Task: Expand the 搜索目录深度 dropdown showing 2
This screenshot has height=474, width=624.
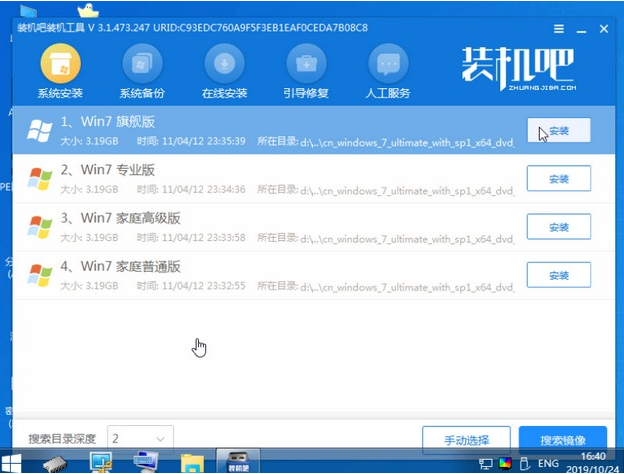Action: point(140,439)
